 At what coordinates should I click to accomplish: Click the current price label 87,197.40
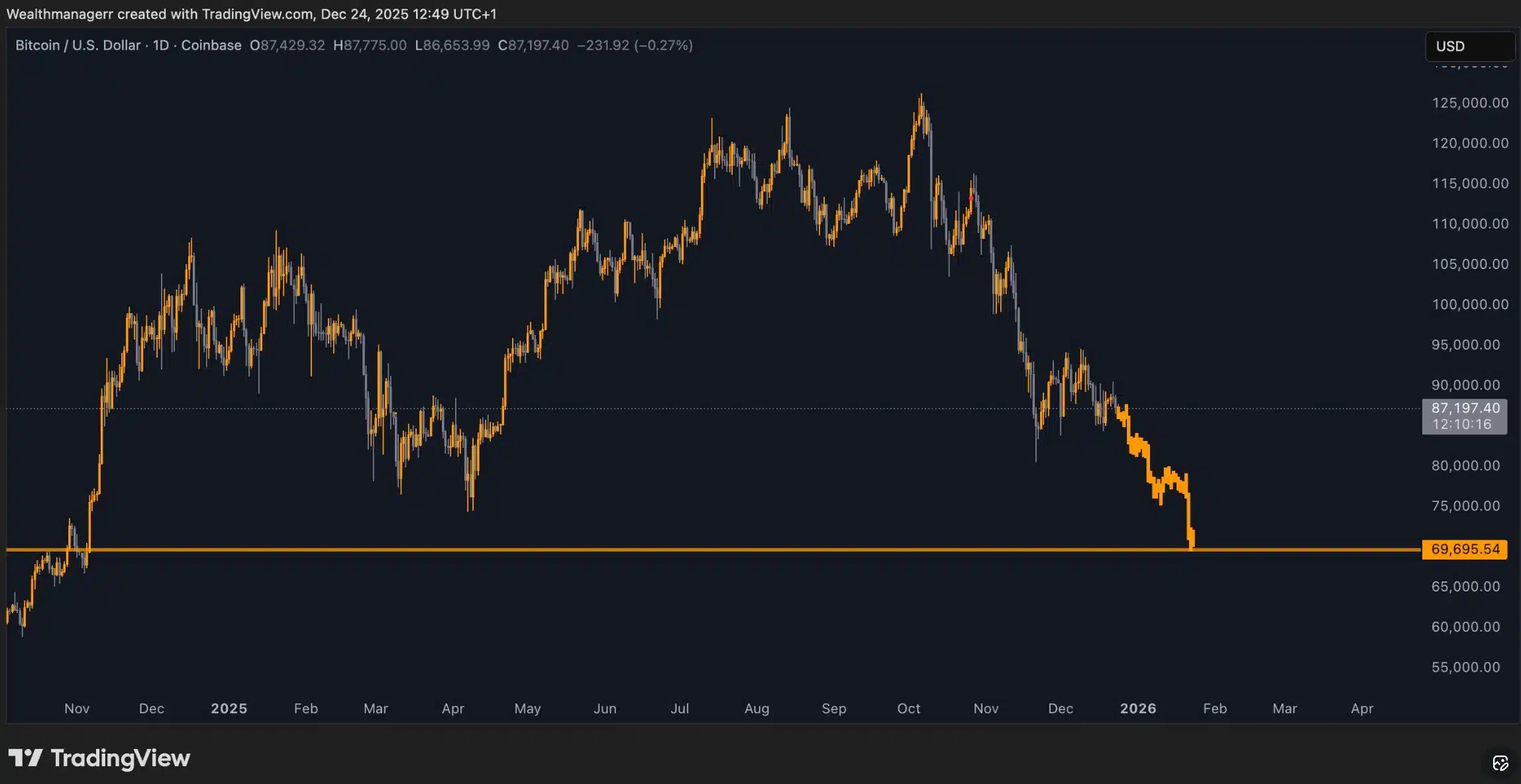click(1464, 409)
